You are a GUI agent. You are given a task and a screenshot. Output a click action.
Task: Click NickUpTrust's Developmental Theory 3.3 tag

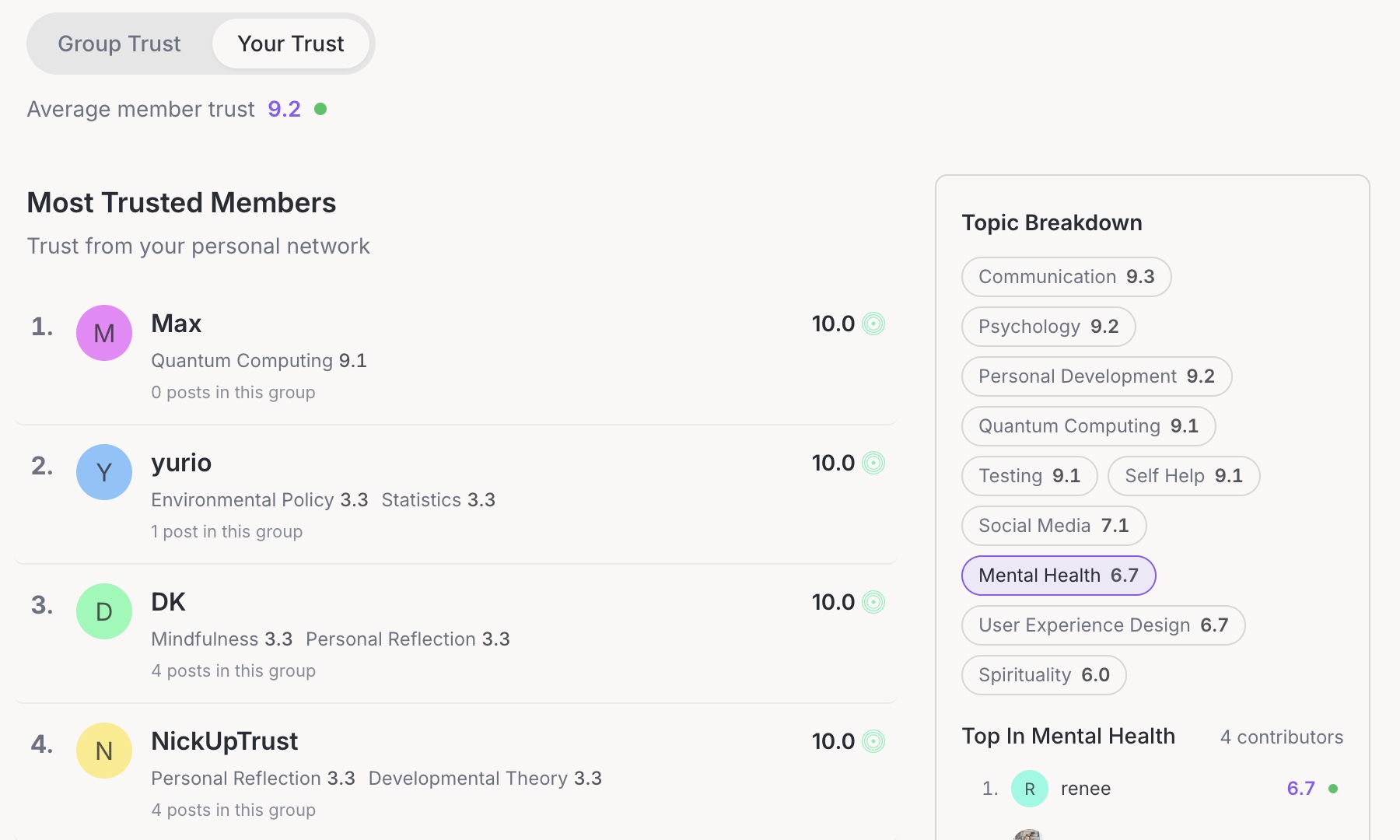(485, 779)
